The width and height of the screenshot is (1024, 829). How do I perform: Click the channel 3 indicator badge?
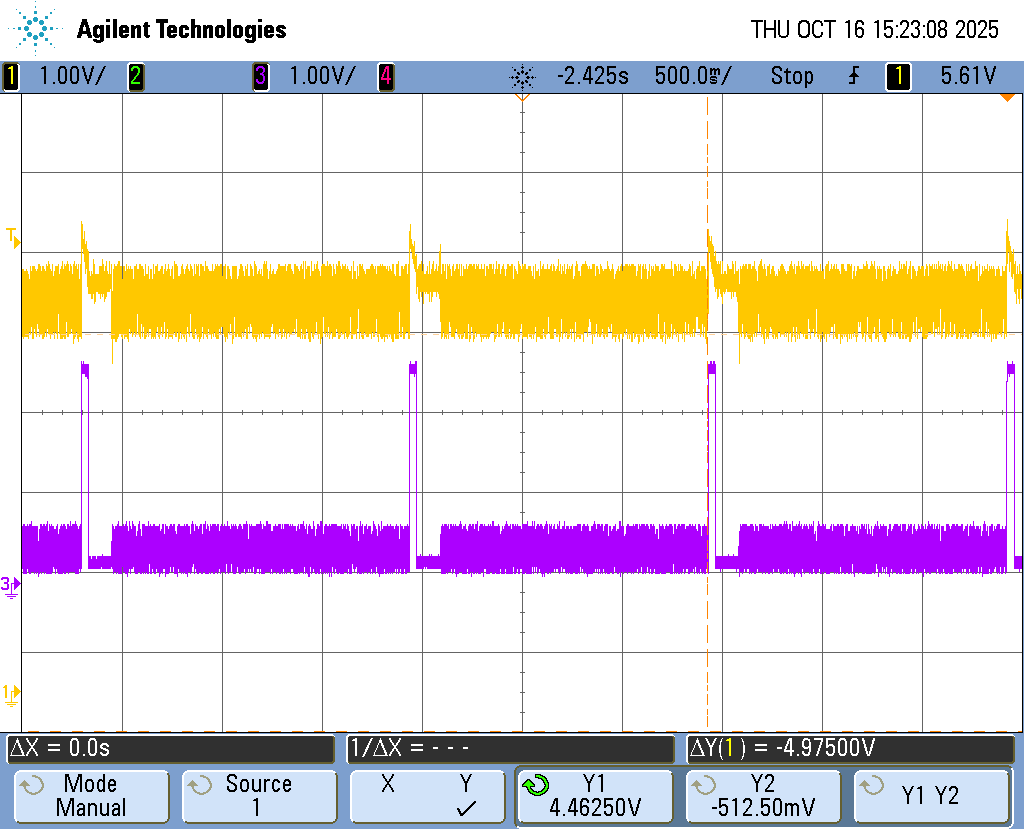click(x=261, y=76)
